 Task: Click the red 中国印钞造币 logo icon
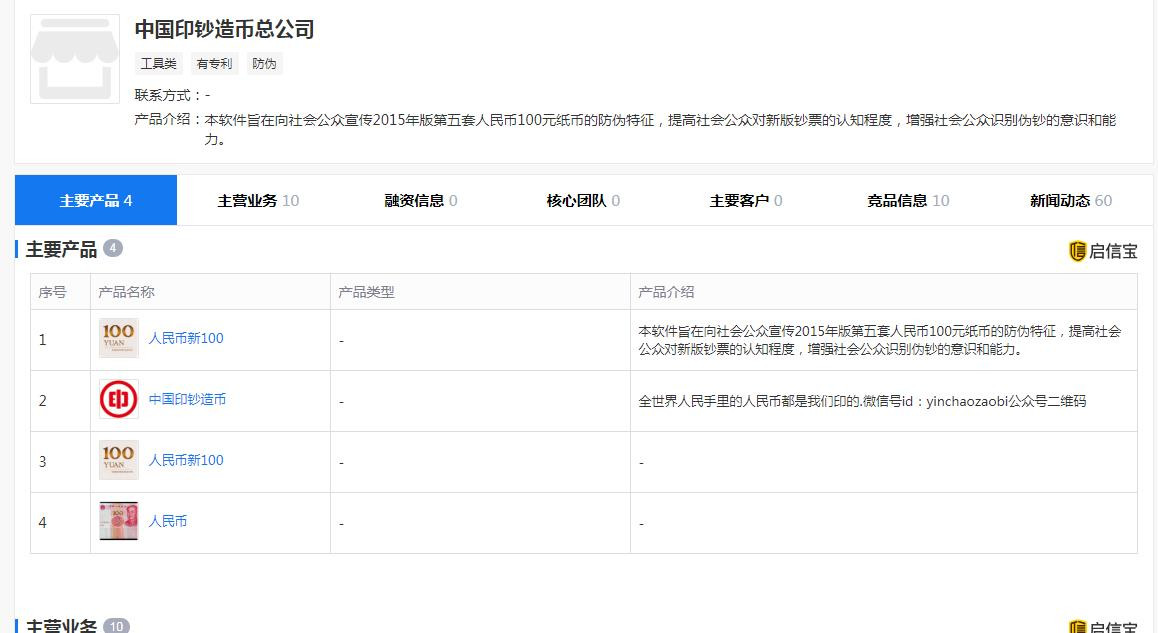119,400
